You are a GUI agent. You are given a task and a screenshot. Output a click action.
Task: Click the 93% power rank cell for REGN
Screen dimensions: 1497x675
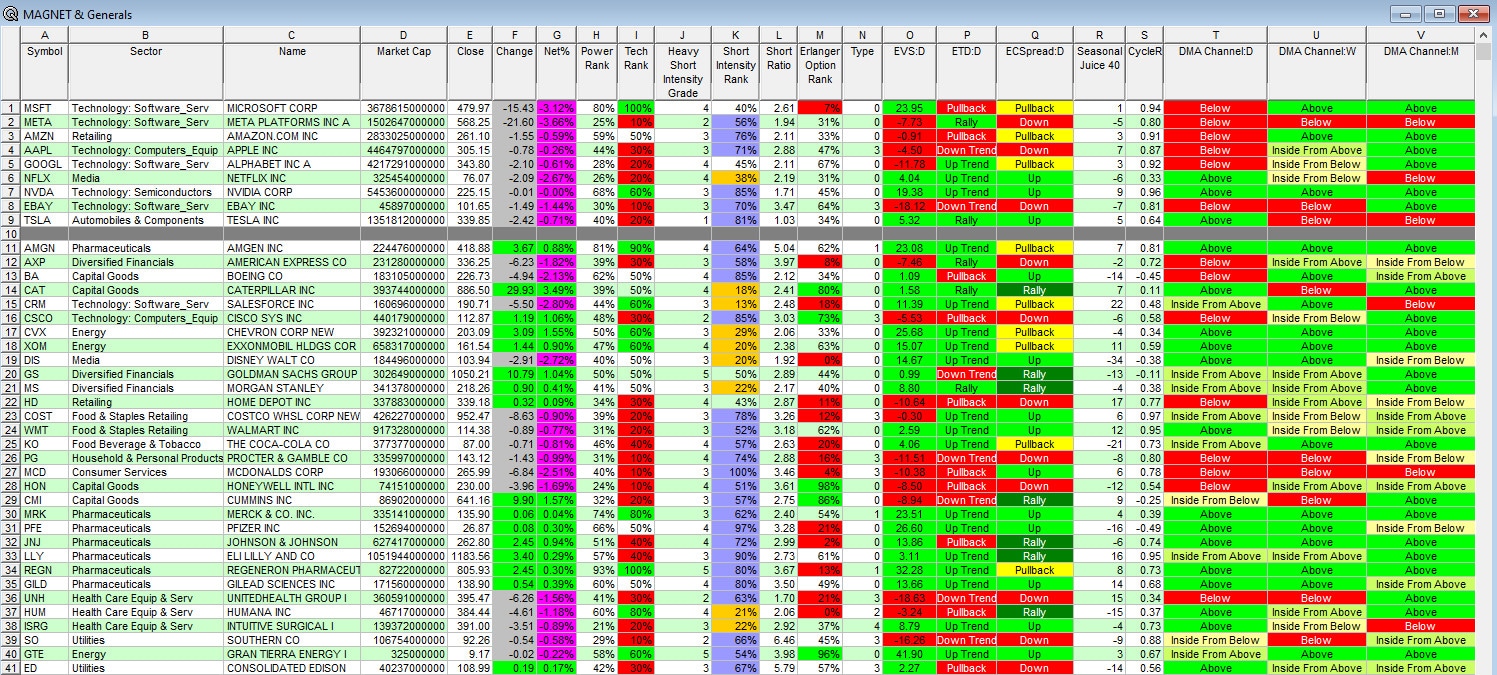click(x=597, y=569)
